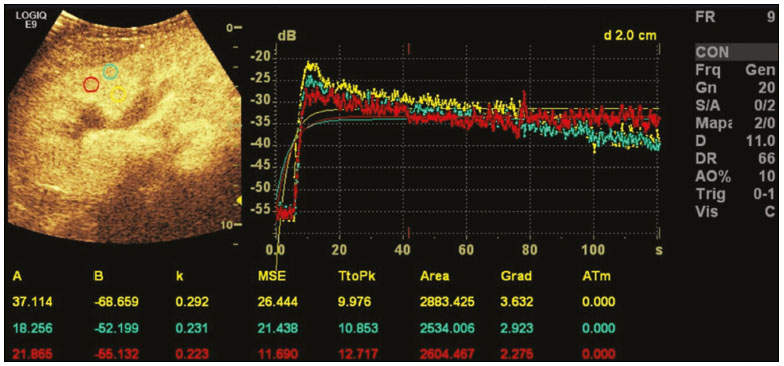Click red top marker at 40 seconds
784x366 pixels.
(409, 48)
